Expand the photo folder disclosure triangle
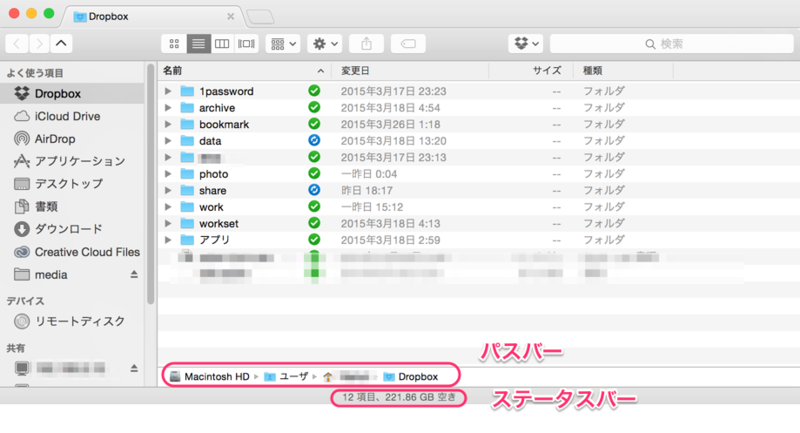This screenshot has width=800, height=433. click(168, 174)
